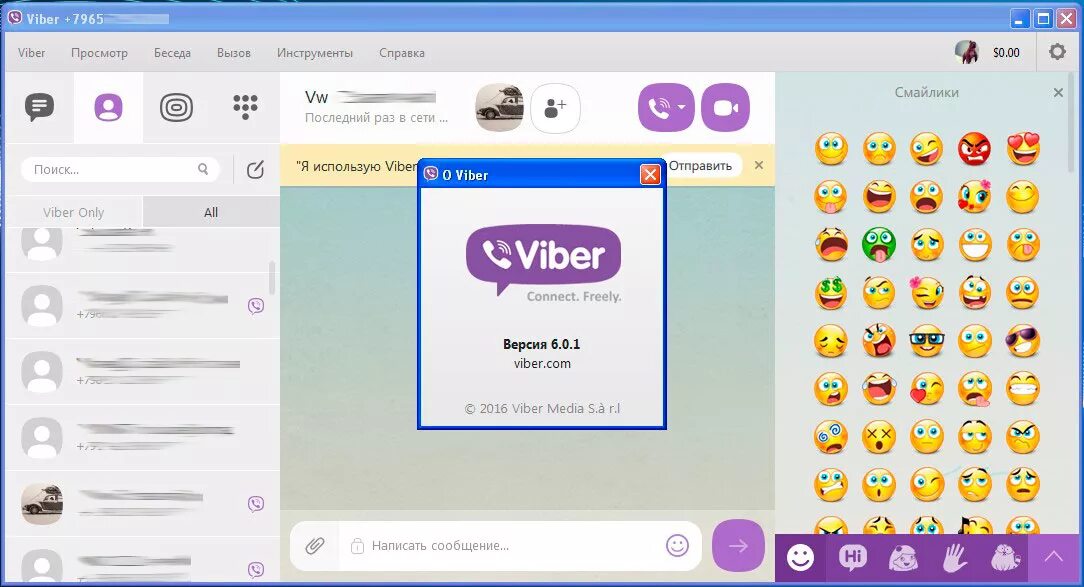Viewport: 1084px width, 587px height.
Task: Click the car contact photo in chat header
Action: [x=499, y=107]
